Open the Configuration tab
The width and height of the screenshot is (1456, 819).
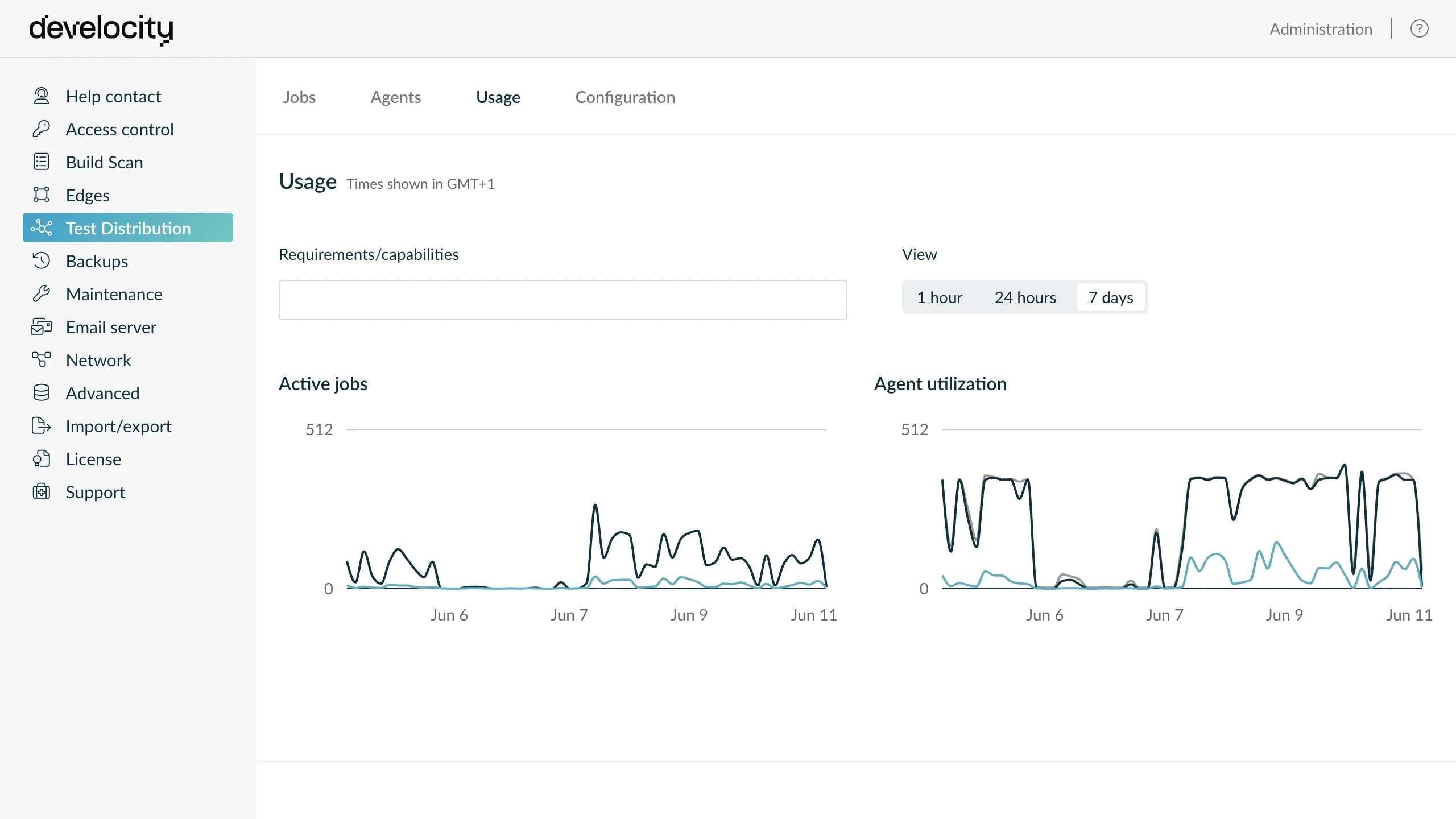[x=625, y=97]
